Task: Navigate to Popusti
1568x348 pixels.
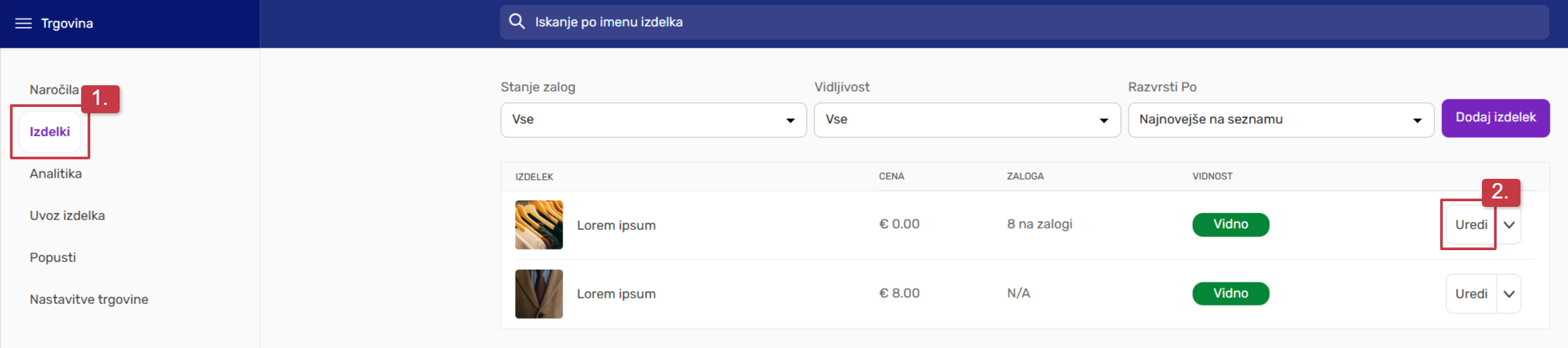Action: [52, 257]
